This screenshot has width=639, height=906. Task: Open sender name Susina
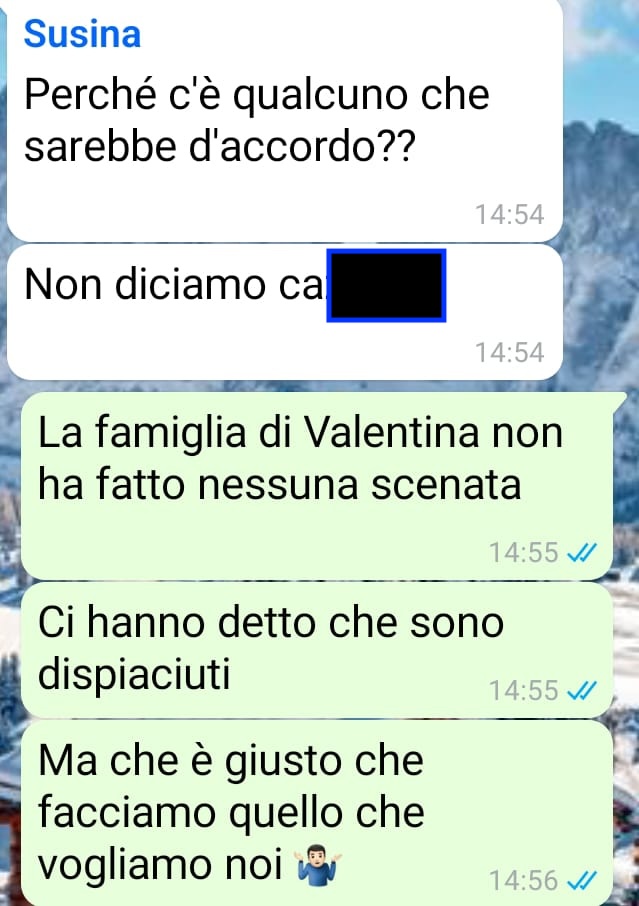click(82, 34)
